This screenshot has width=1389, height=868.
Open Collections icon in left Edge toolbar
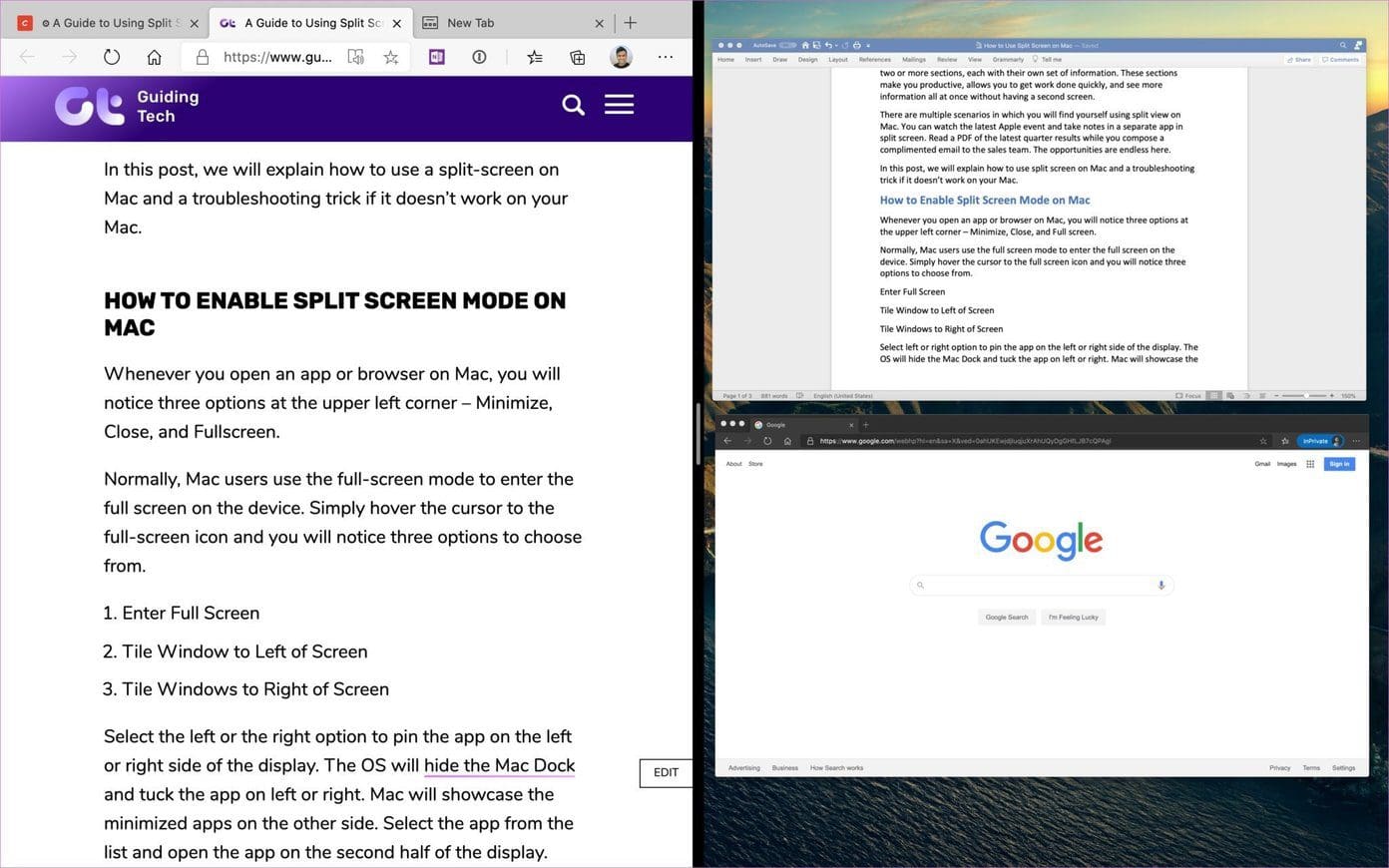pyautogui.click(x=578, y=57)
